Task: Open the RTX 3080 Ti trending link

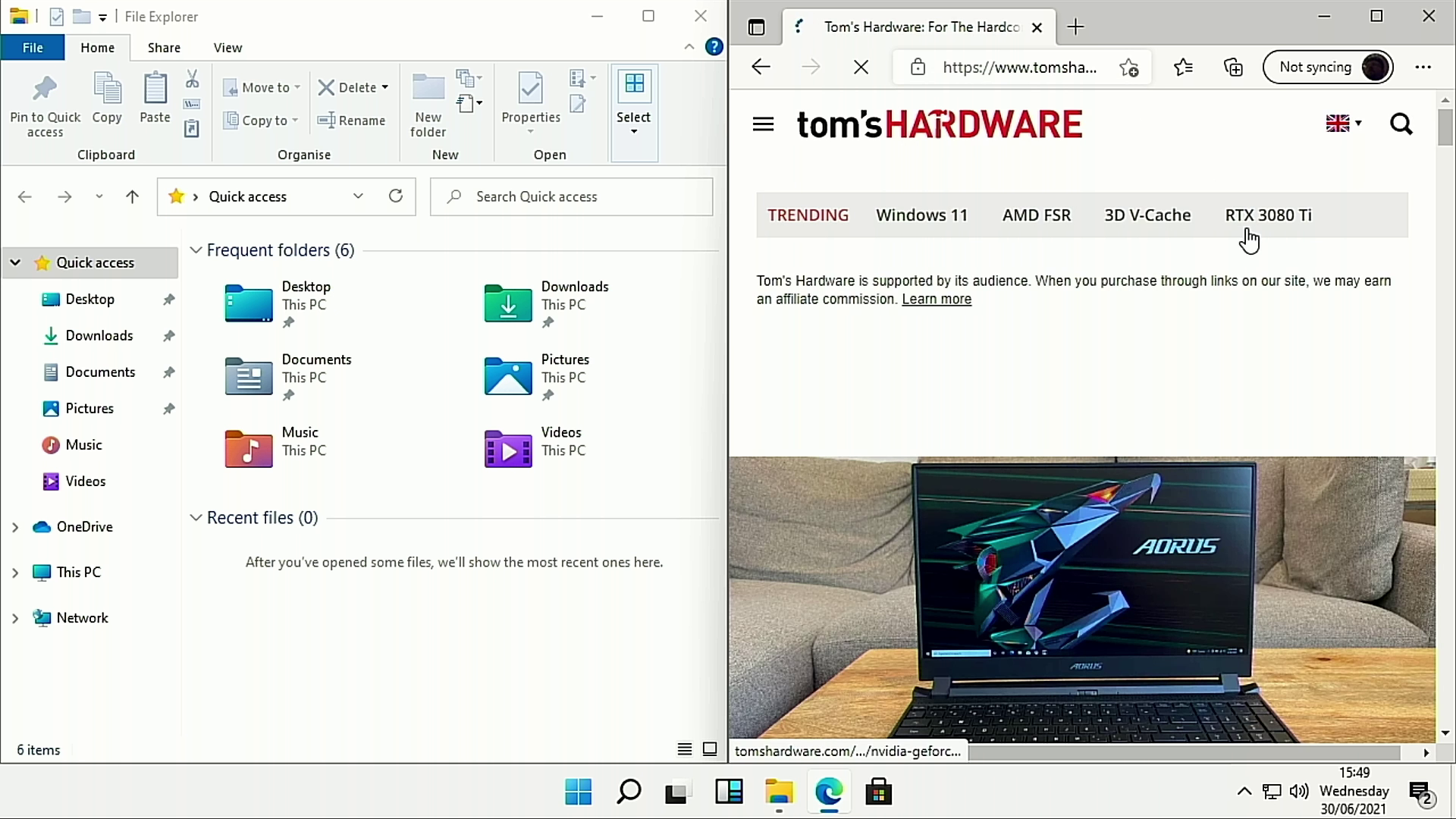Action: (1268, 215)
